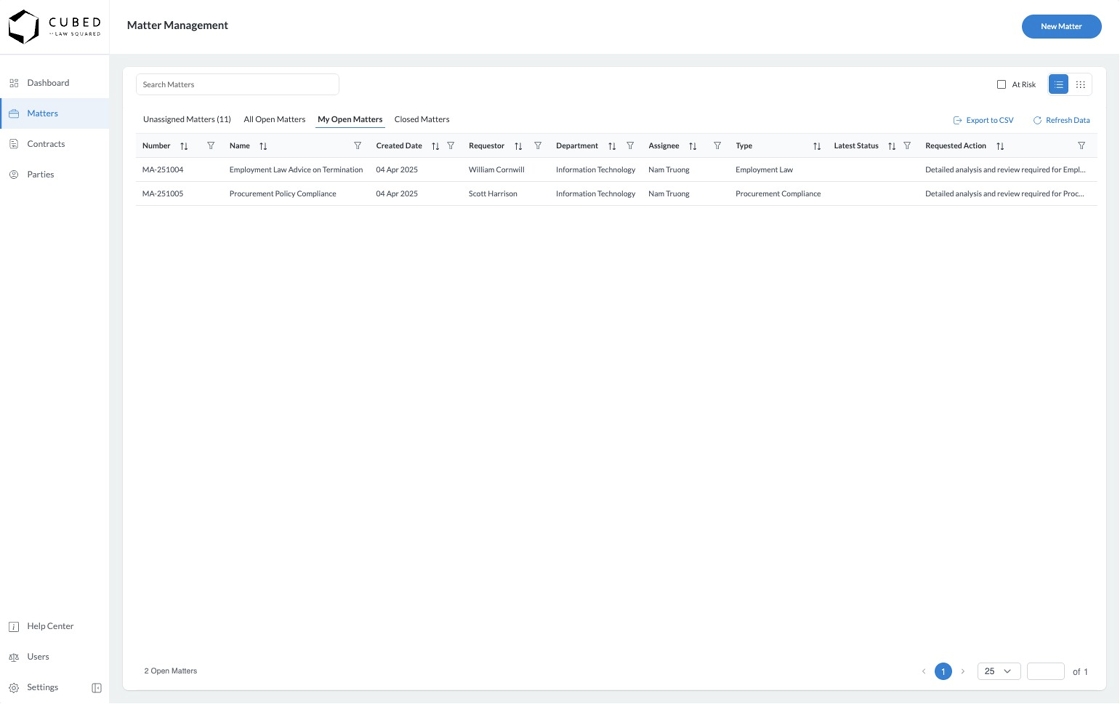Open filter for Number column
This screenshot has height=704, width=1120.
click(x=211, y=146)
